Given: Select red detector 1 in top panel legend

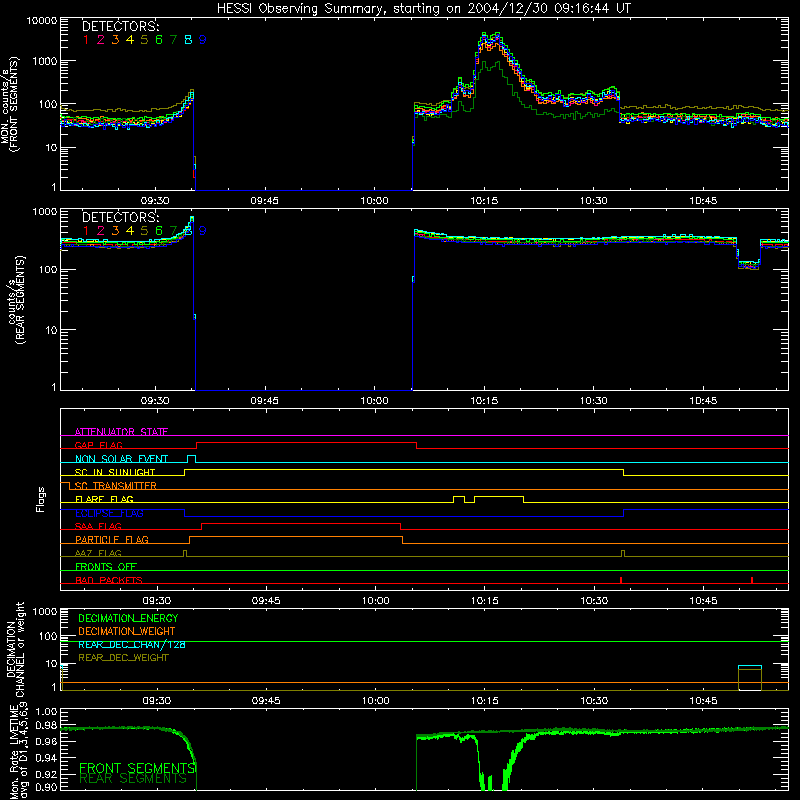Looking at the screenshot, I should (86, 40).
